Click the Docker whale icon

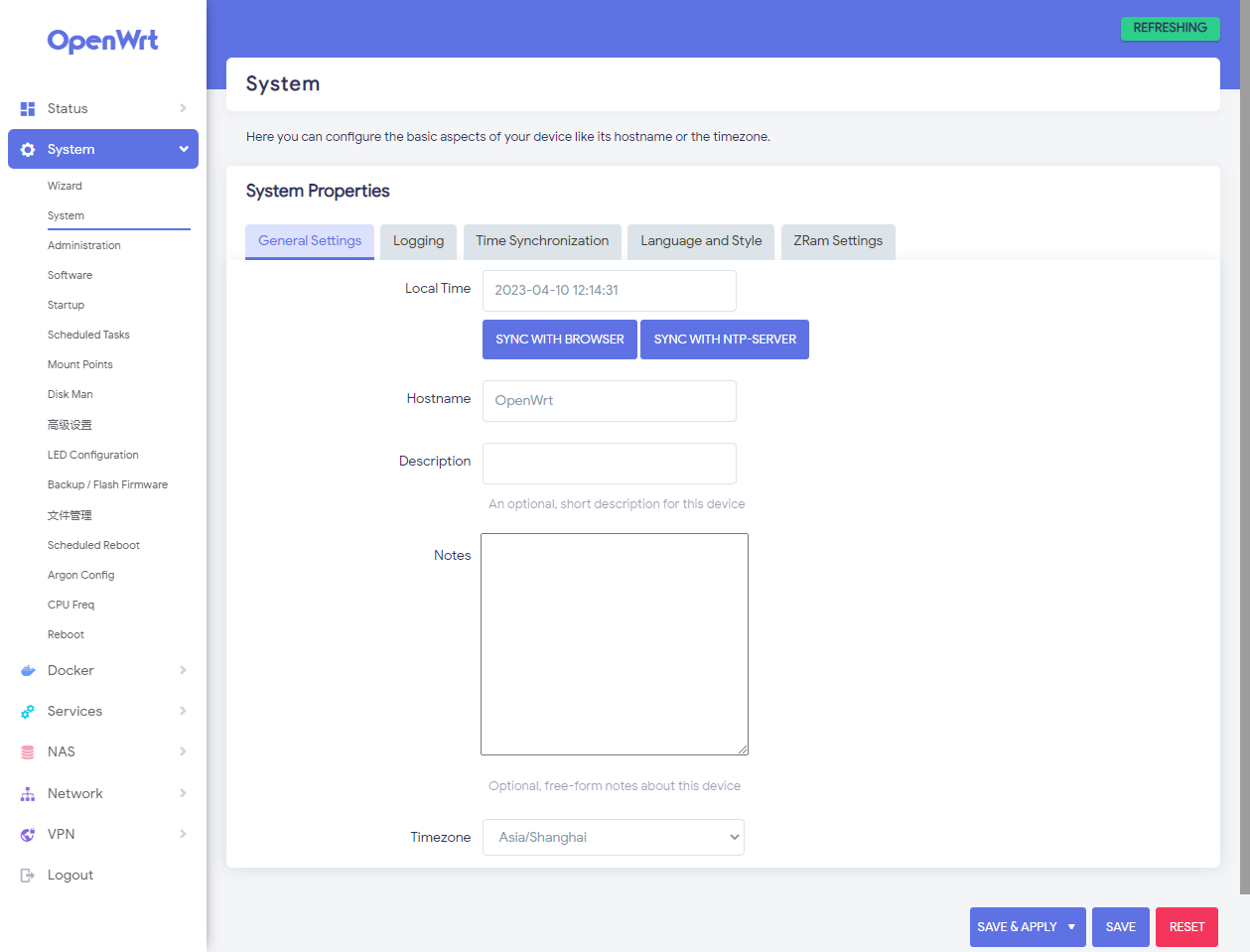click(x=28, y=670)
